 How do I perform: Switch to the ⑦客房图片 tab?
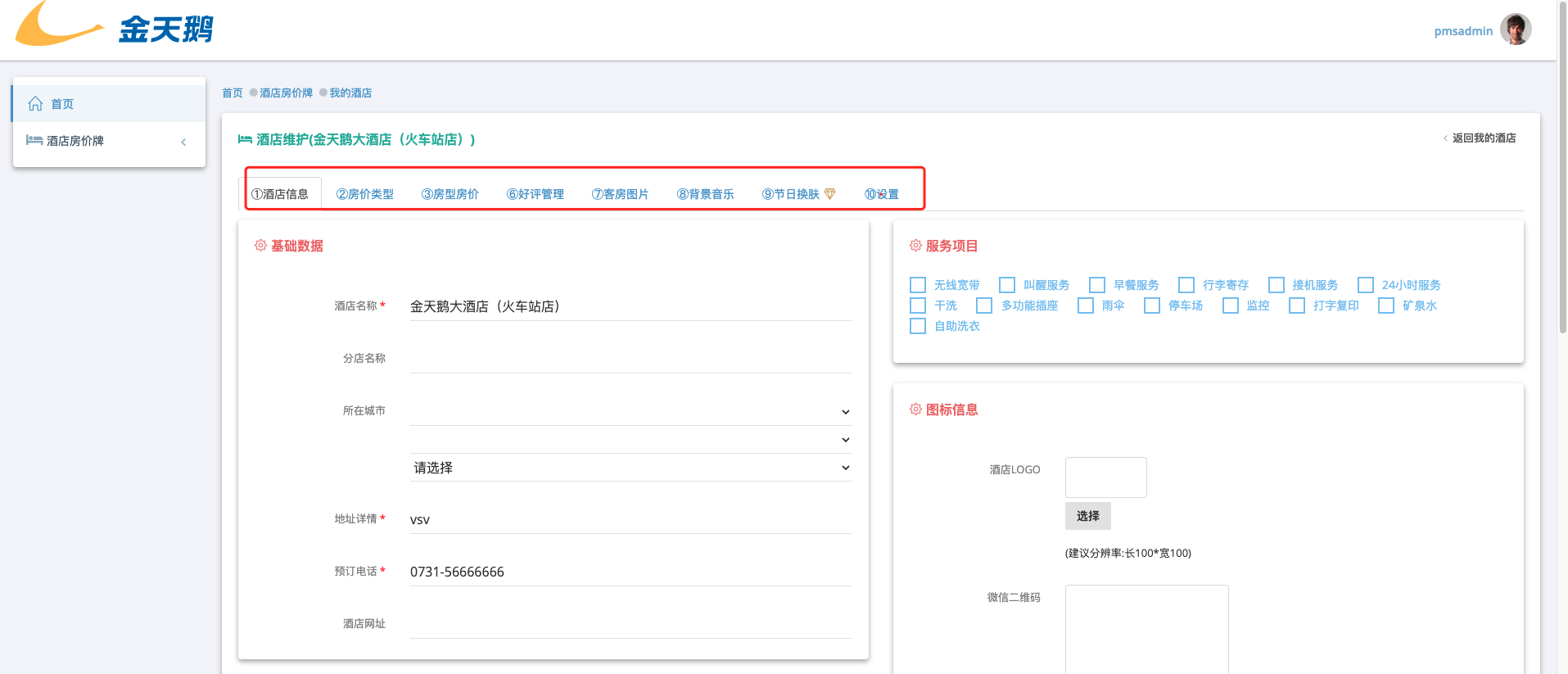(621, 194)
